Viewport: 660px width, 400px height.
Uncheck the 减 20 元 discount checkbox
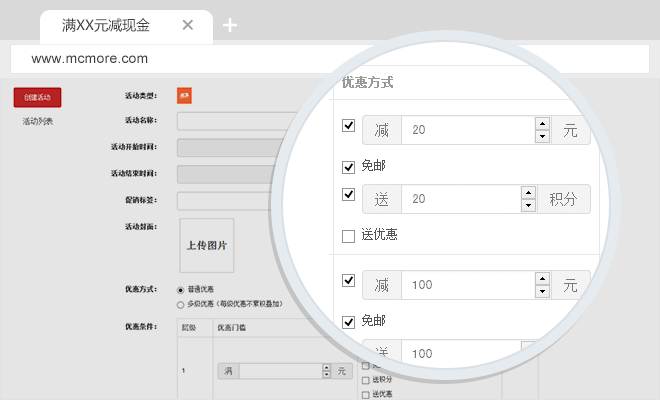(348, 126)
